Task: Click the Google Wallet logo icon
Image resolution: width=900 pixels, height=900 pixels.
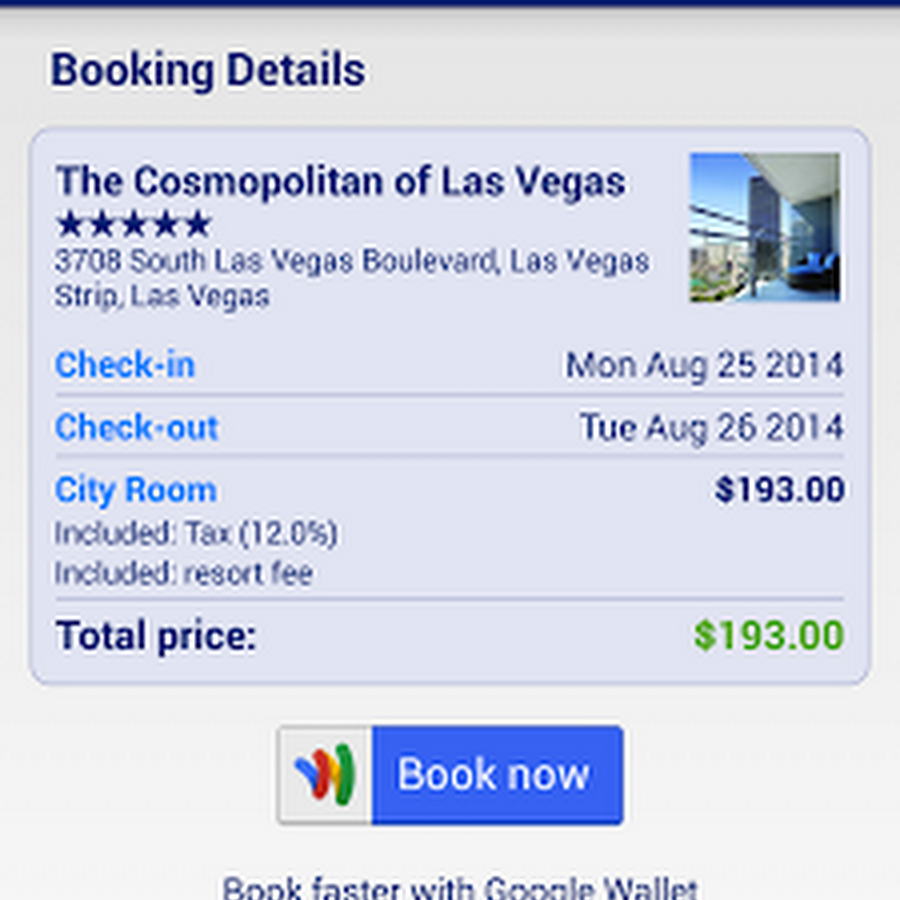Action: tap(325, 775)
